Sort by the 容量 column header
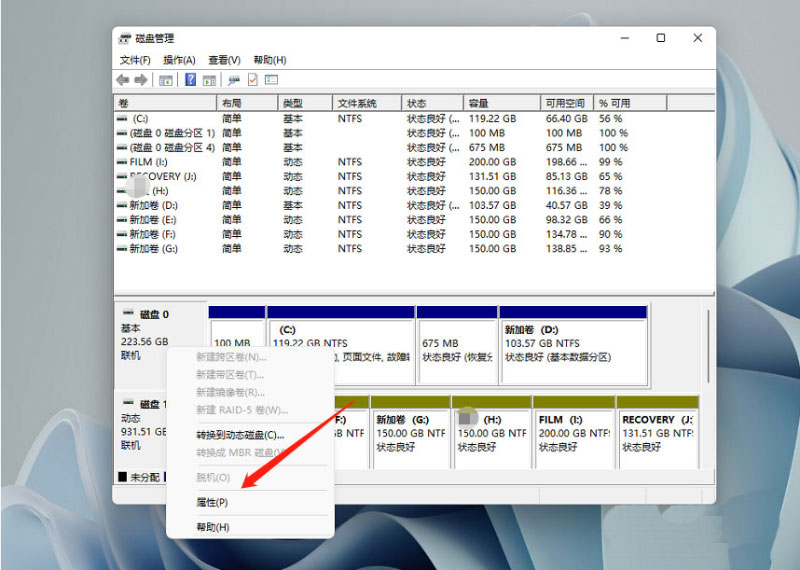 click(478, 103)
